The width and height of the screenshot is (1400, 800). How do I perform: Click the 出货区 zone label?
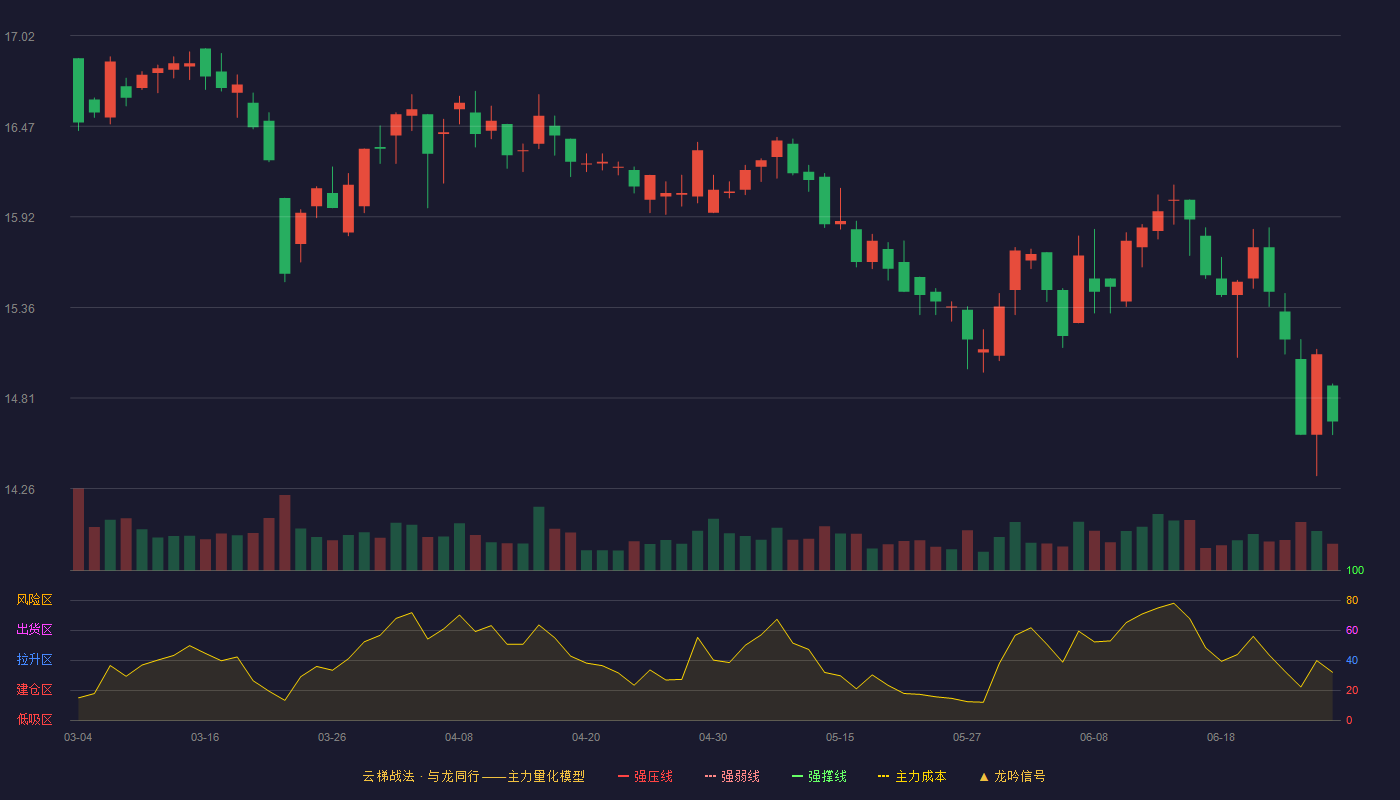pyautogui.click(x=34, y=630)
